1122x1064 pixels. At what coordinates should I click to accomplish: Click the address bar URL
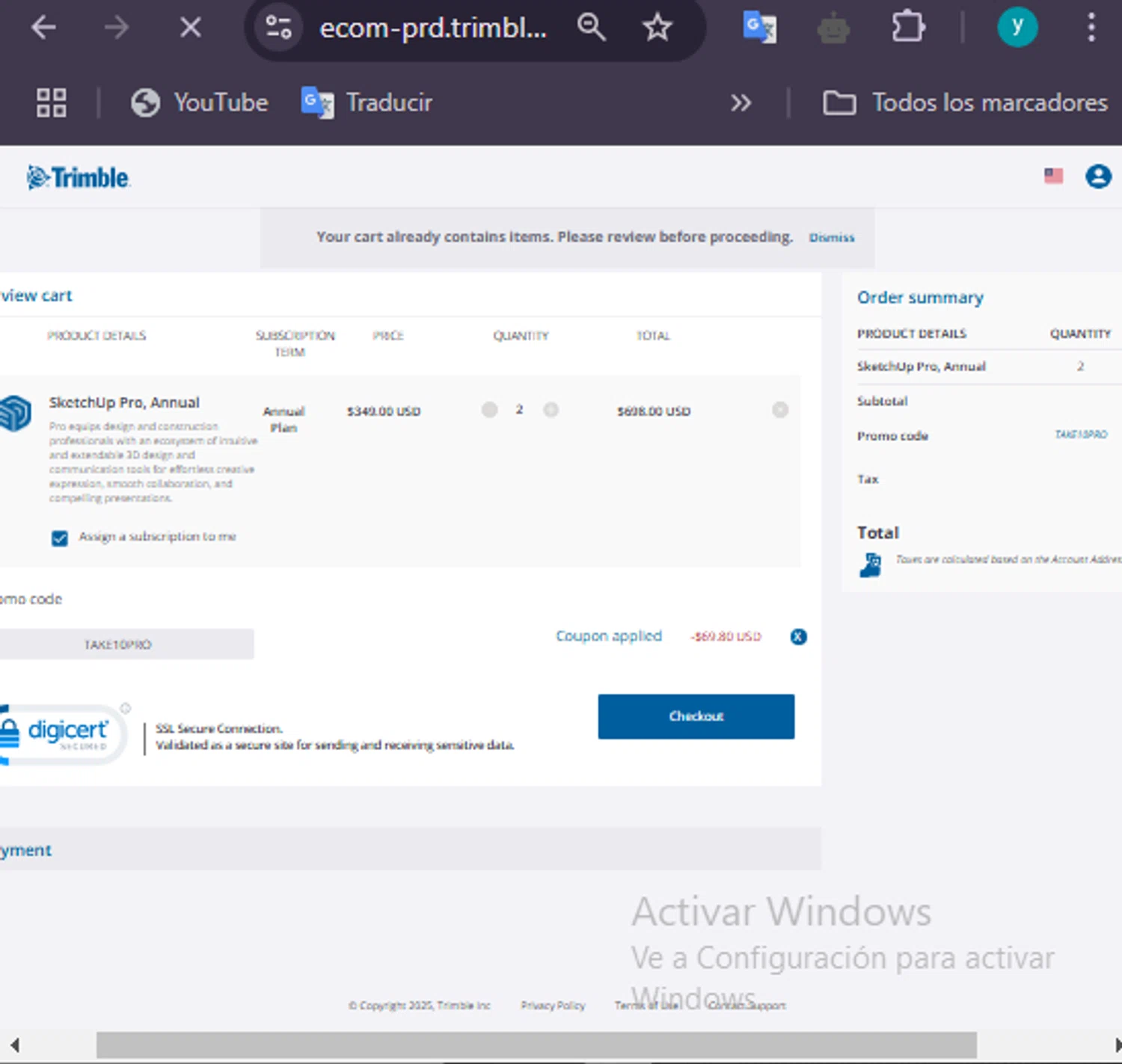433,28
